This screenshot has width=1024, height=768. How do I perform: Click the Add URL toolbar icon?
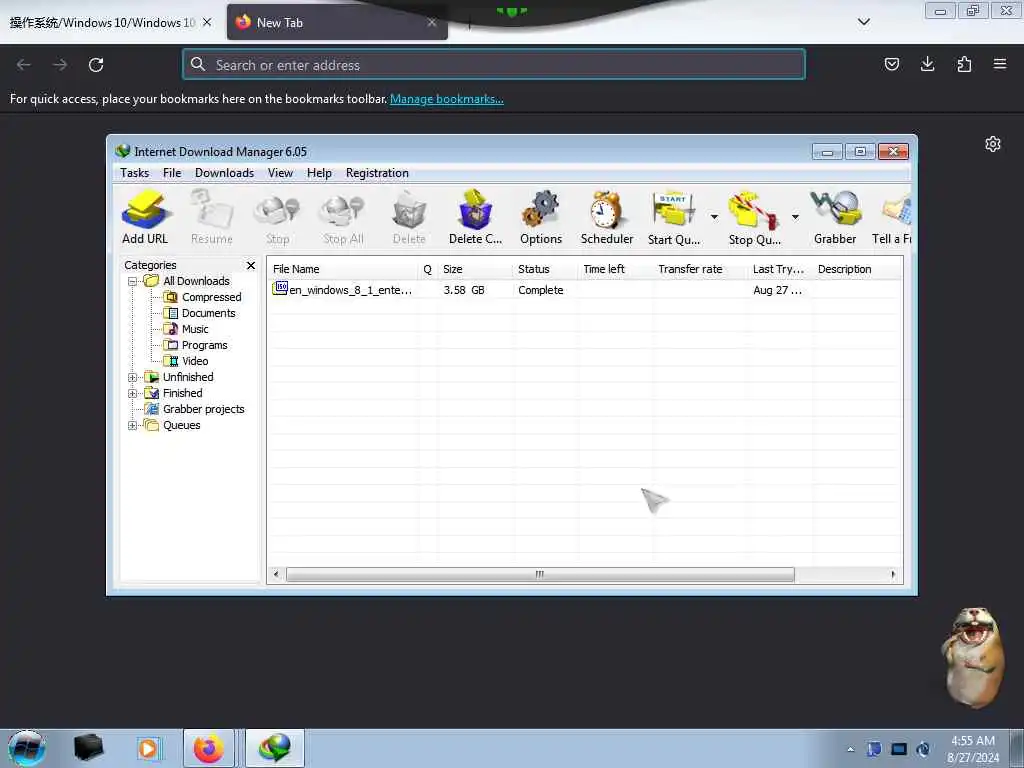point(145,217)
